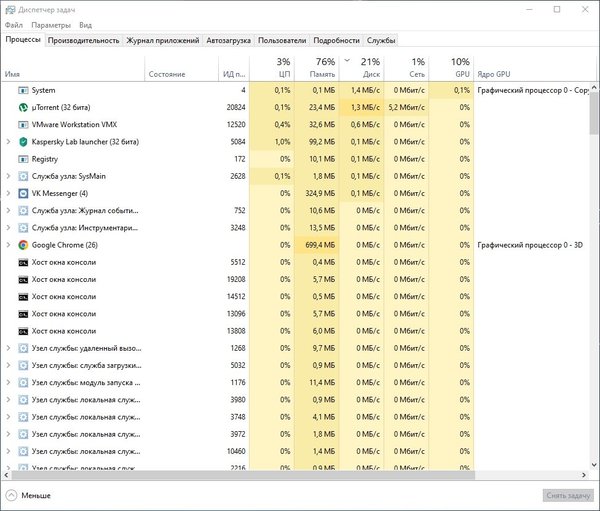Collapse view with the Меньше button

pos(29,496)
